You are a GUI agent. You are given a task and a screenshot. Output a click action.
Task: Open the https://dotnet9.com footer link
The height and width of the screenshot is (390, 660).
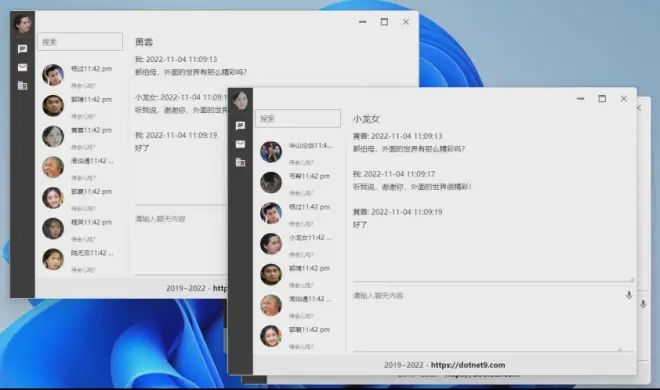(468, 365)
